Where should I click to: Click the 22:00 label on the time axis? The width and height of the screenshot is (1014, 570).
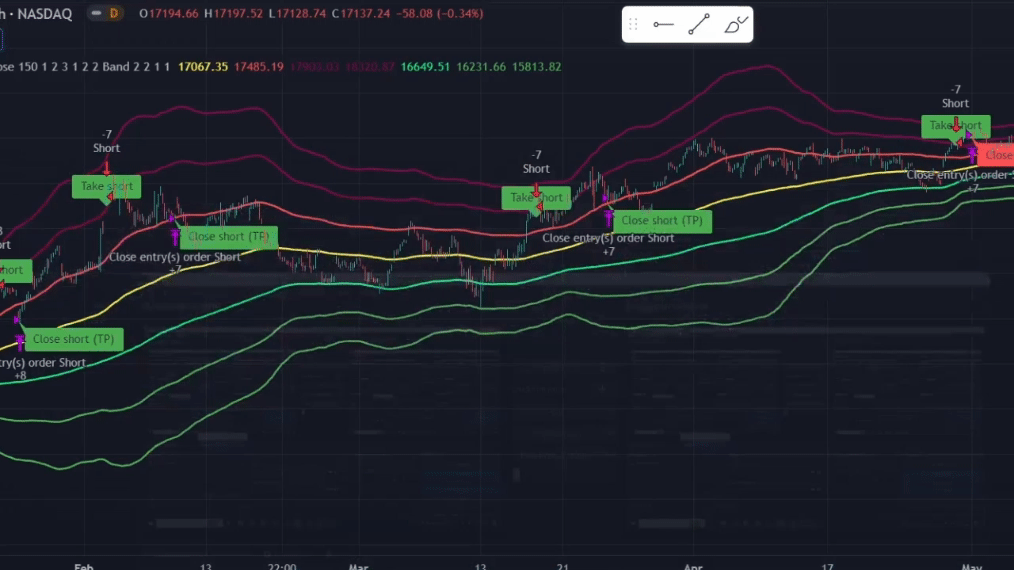click(x=283, y=566)
